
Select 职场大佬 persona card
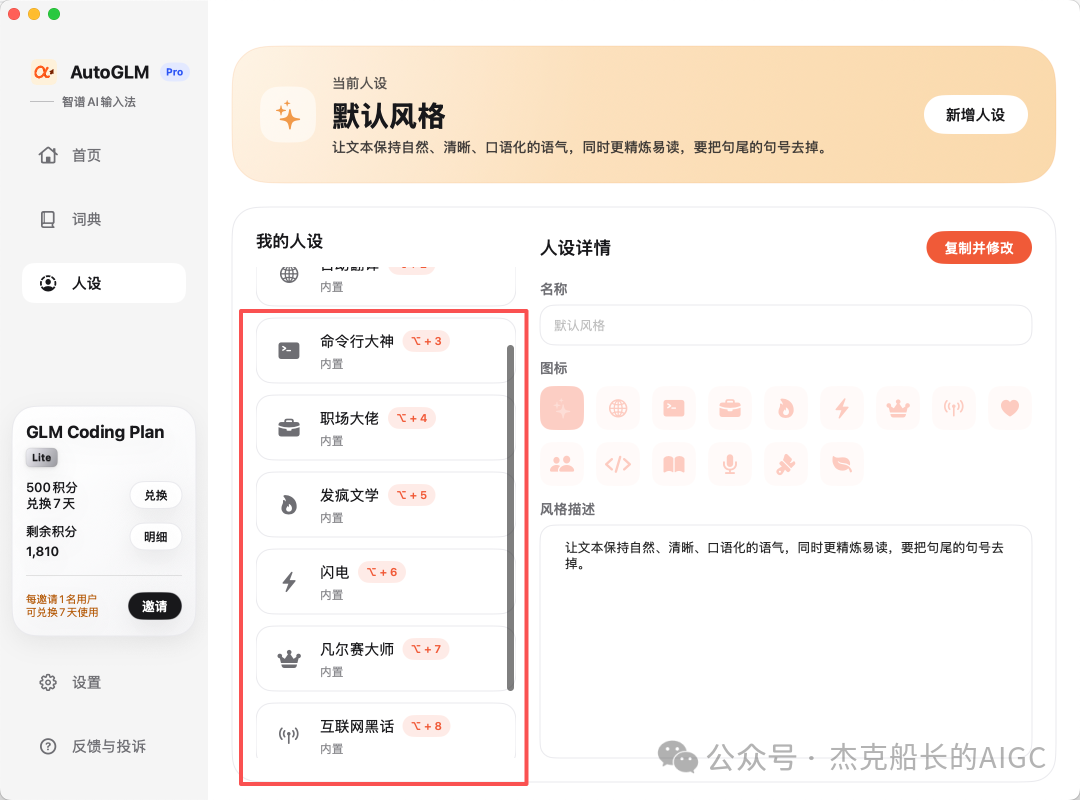(385, 427)
